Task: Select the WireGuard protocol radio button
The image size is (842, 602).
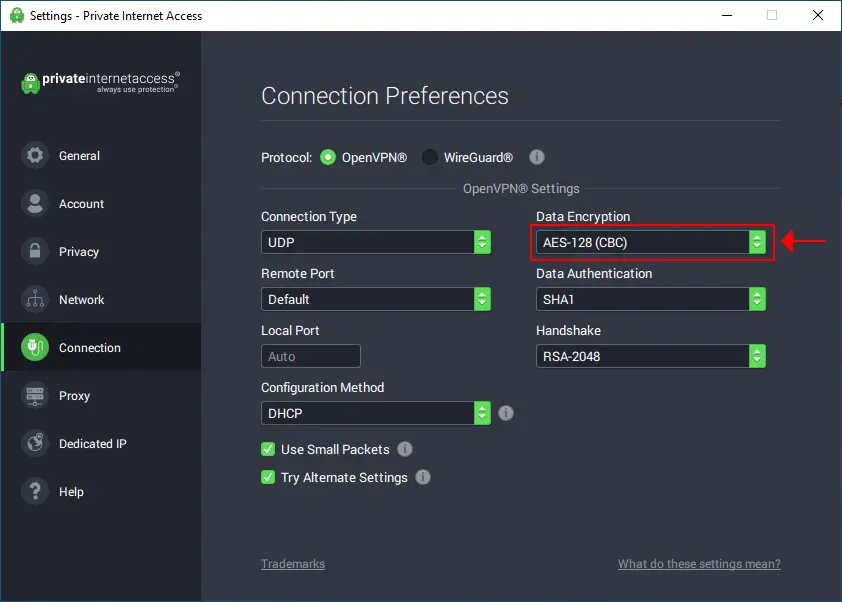Action: (x=430, y=157)
